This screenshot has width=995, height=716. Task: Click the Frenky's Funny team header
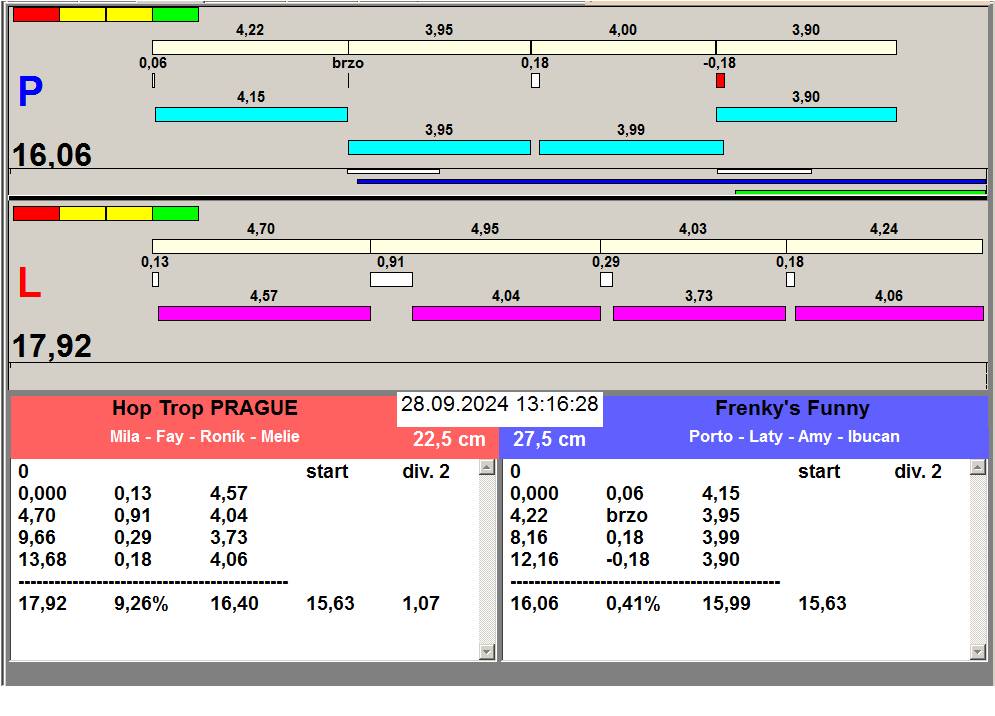tap(792, 408)
